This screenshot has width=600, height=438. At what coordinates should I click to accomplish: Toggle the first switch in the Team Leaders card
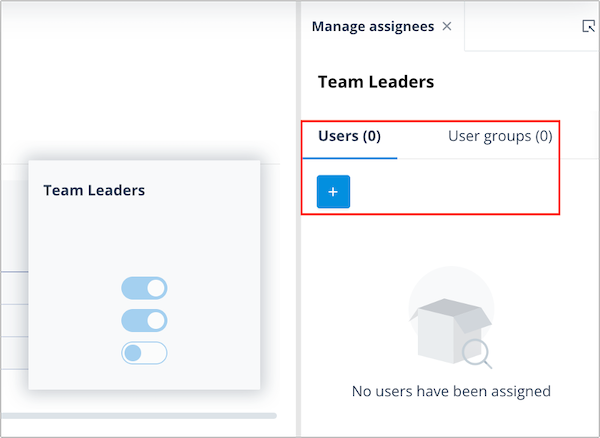[144, 288]
